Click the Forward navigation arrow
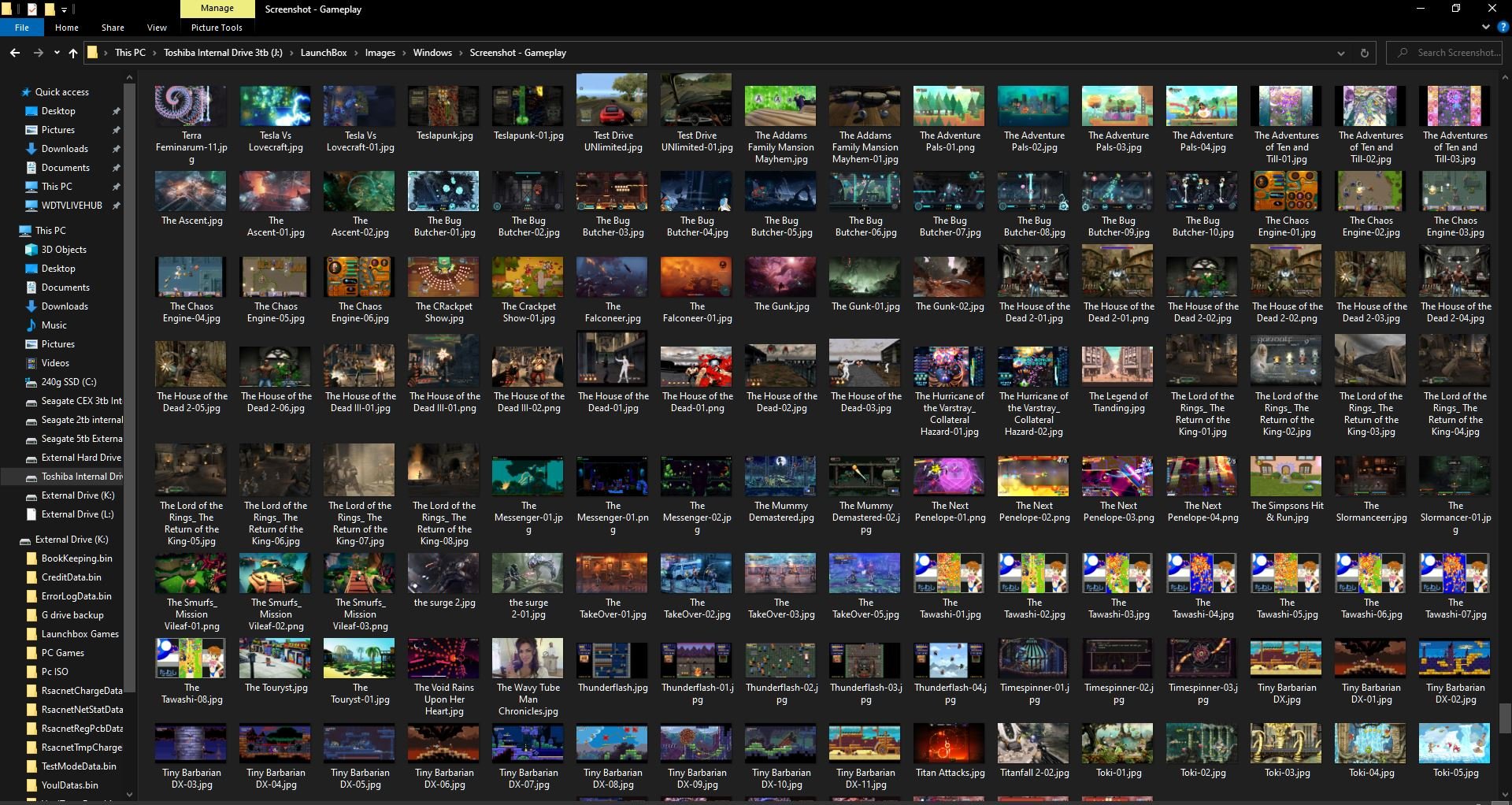Viewport: 1512px width, 805px height. coord(38,53)
